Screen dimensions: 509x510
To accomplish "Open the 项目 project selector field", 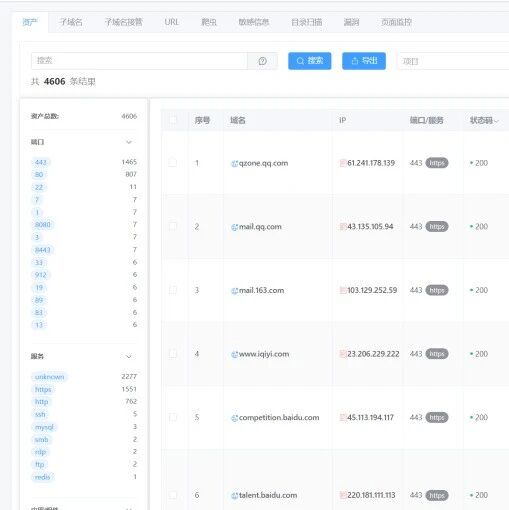I will pyautogui.click(x=453, y=61).
